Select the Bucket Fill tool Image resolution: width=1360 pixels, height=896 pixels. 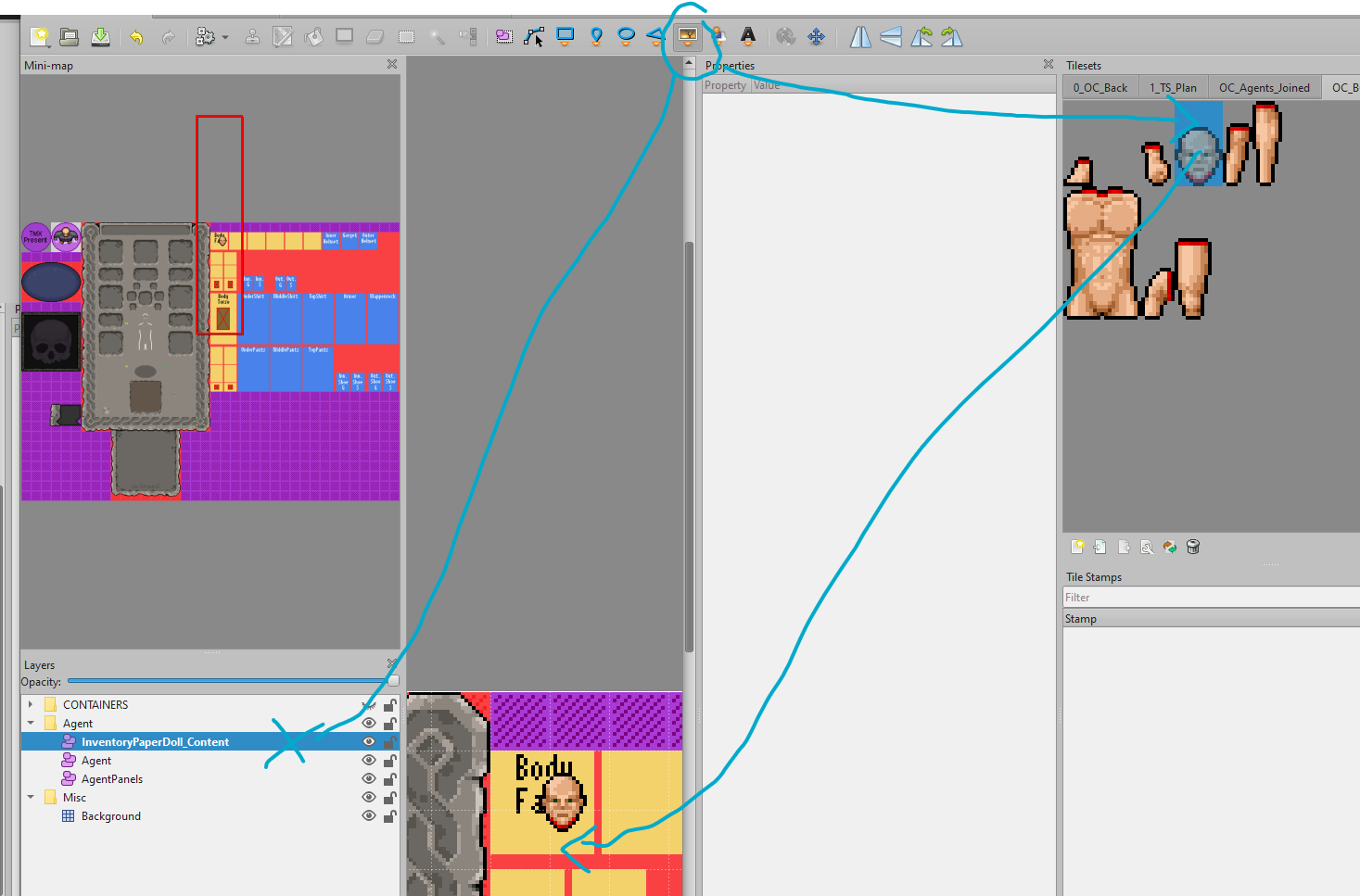(314, 37)
